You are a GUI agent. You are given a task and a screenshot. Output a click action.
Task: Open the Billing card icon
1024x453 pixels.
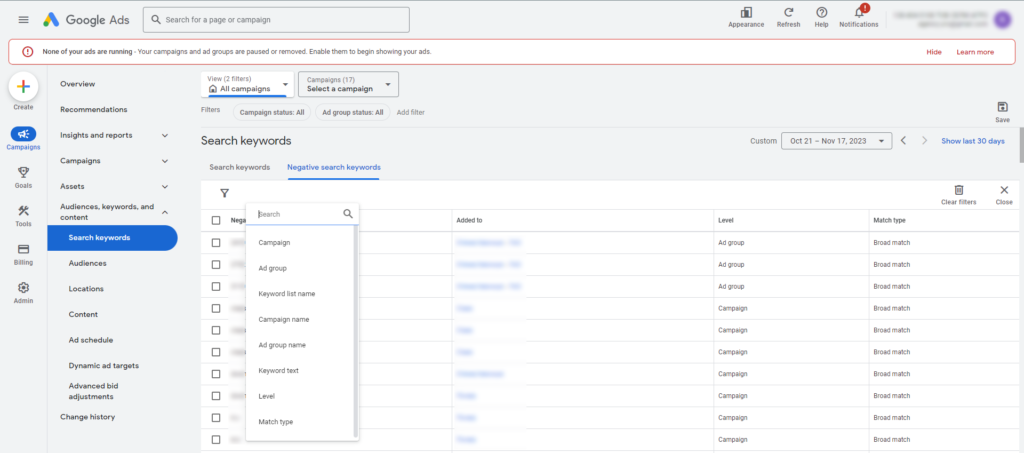[24, 249]
